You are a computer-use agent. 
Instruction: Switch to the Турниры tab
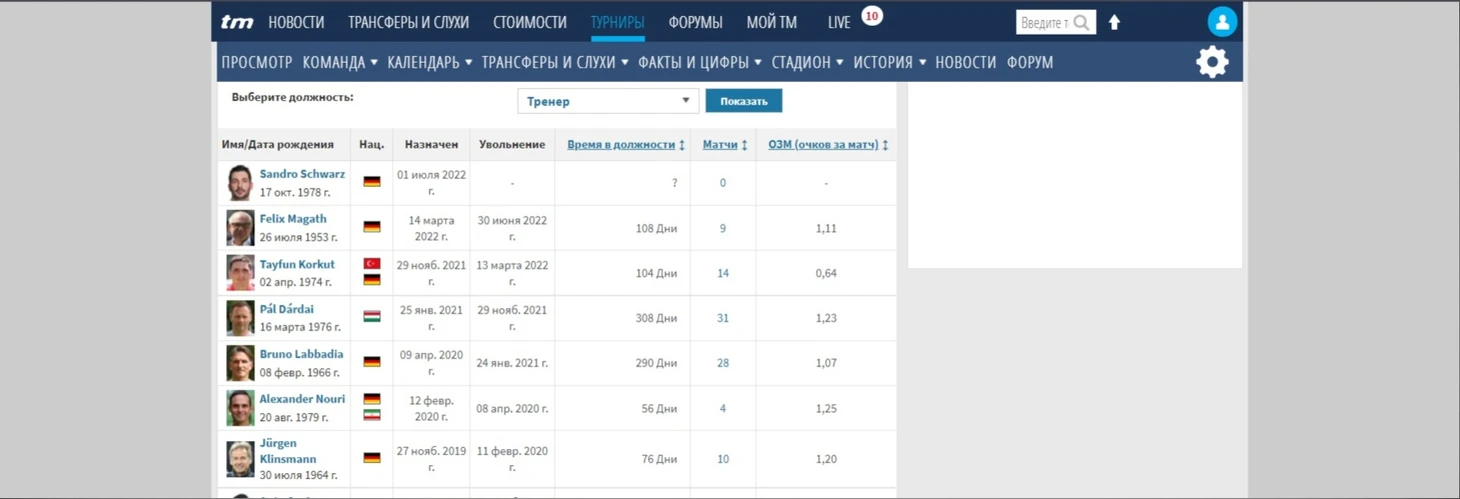(617, 22)
